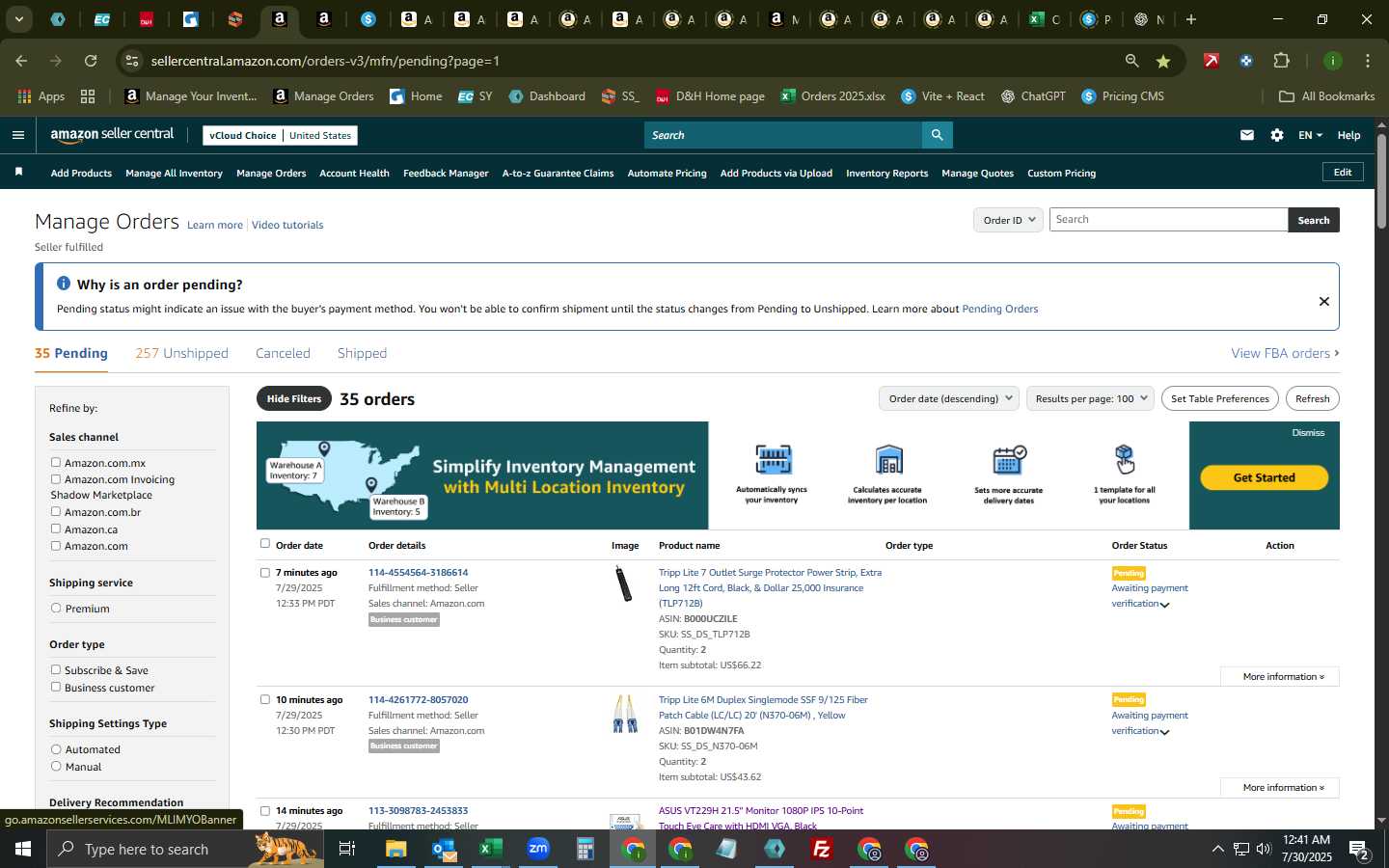Image resolution: width=1389 pixels, height=868 pixels.
Task: Open the Chrome extensions puzzle icon
Action: point(1281,61)
